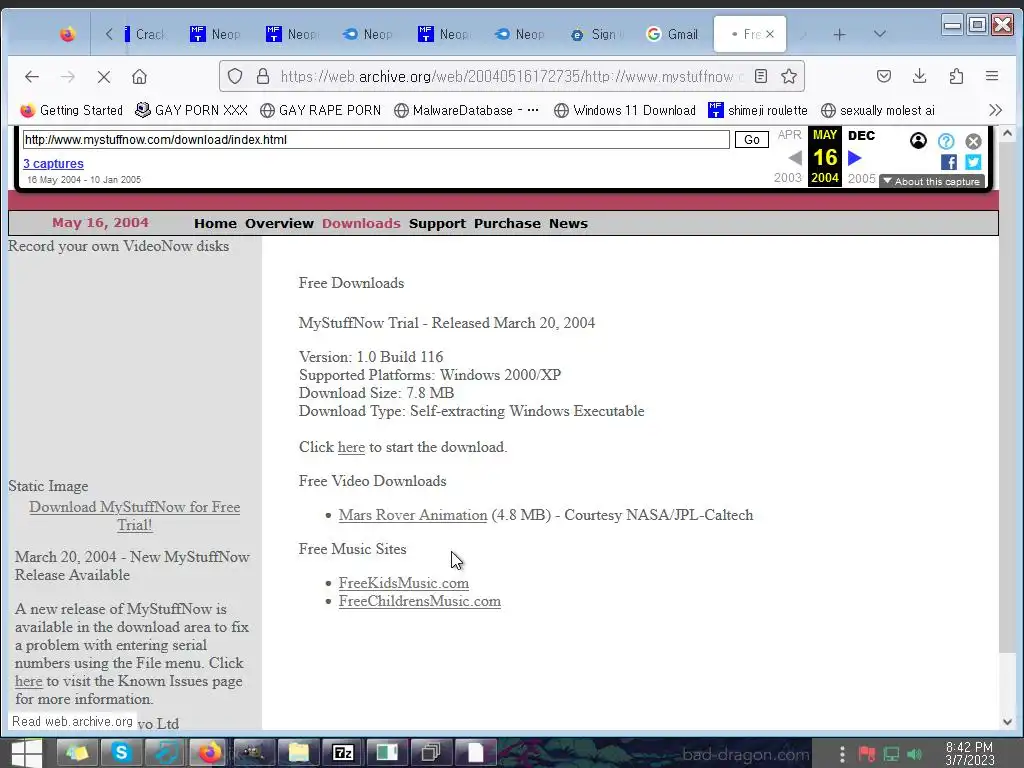Open the Pocket save icon

[884, 76]
